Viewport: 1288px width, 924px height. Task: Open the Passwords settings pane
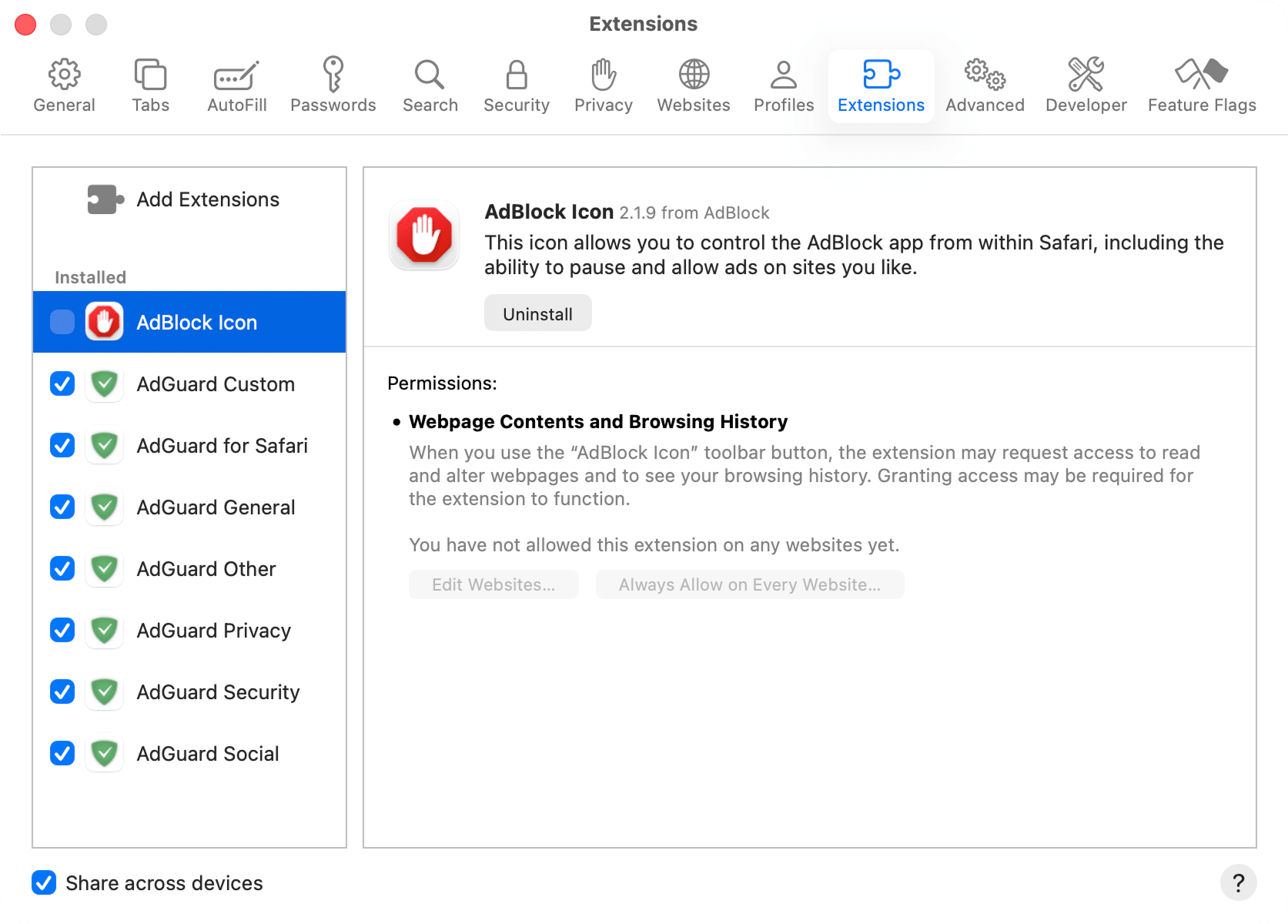point(333,83)
